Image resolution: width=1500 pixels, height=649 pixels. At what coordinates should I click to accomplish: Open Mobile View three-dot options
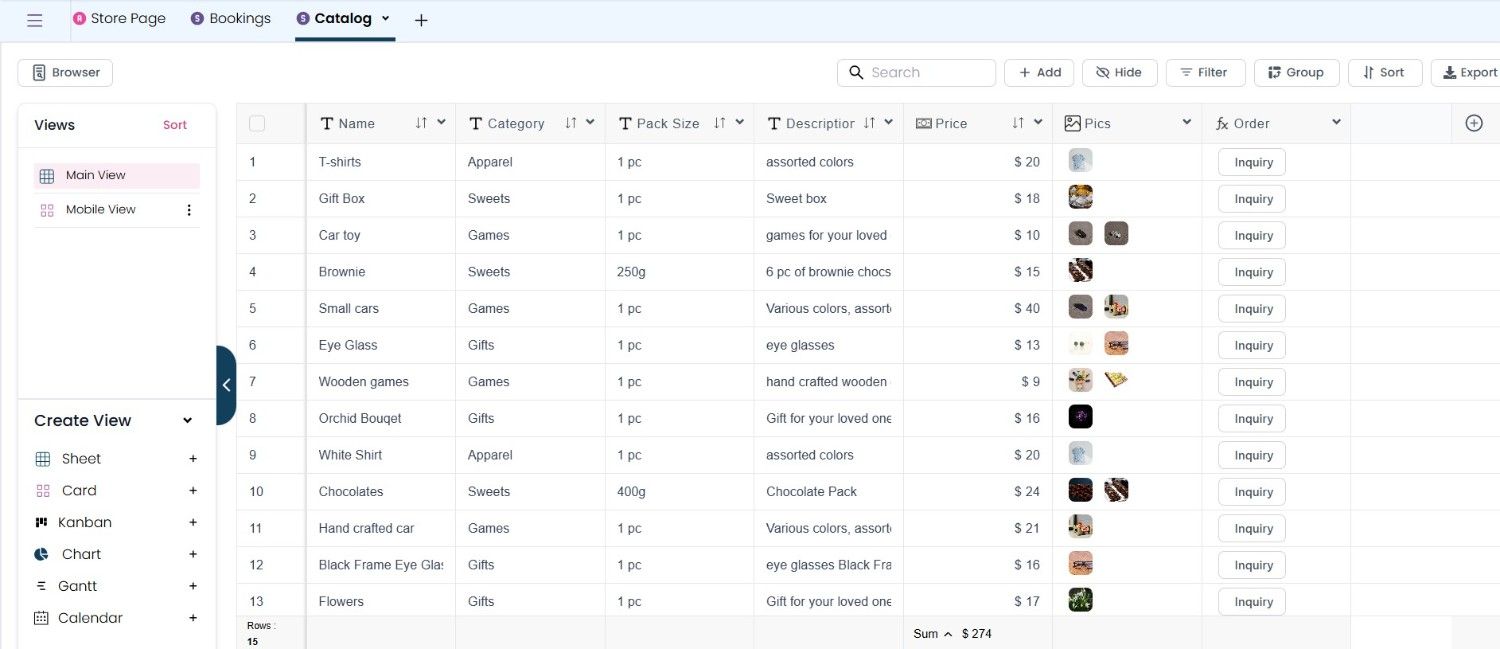pos(189,210)
